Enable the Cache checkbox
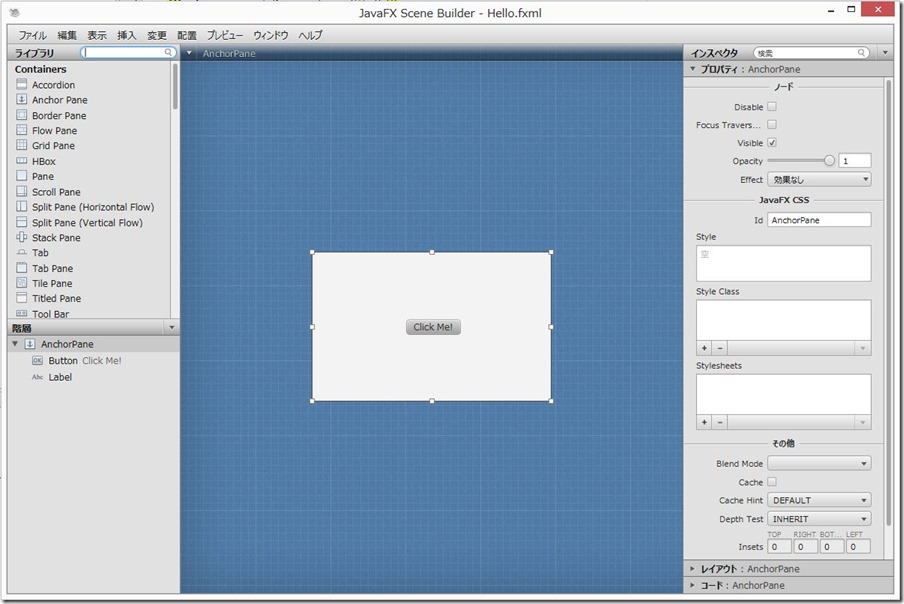The width and height of the screenshot is (904, 604). pos(772,482)
